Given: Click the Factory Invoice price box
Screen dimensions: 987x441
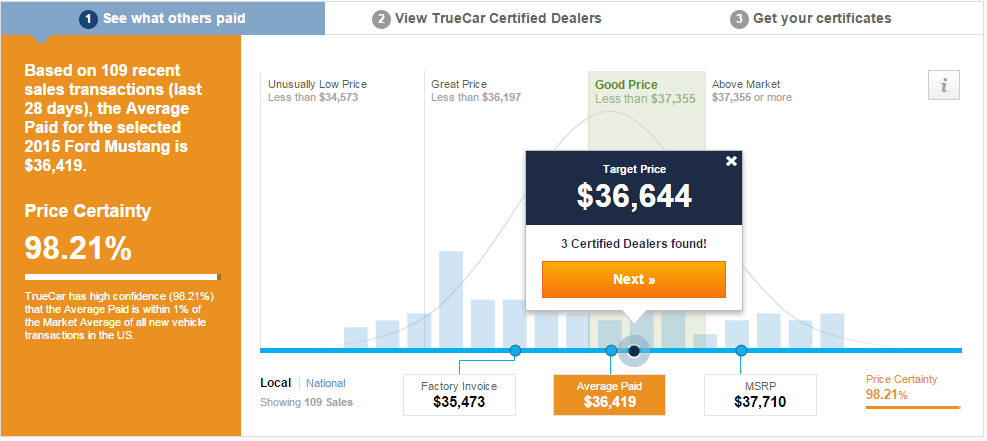Looking at the screenshot, I should pyautogui.click(x=459, y=395).
